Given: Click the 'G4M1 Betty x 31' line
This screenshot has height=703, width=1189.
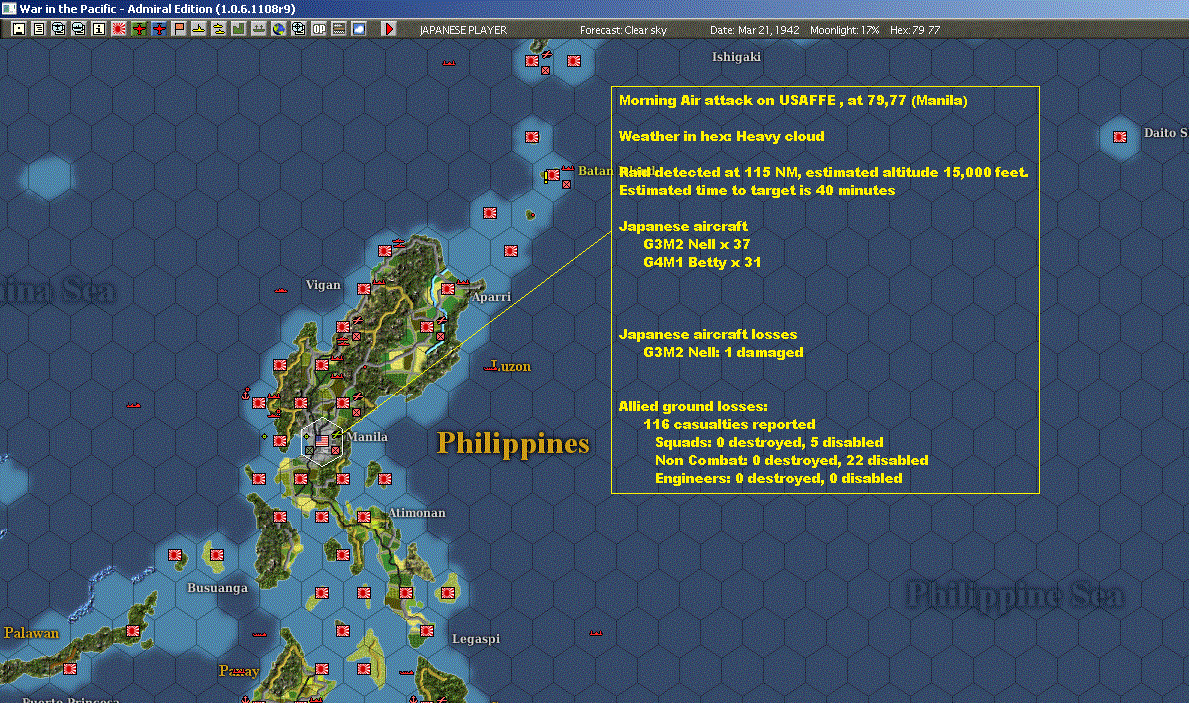Looking at the screenshot, I should [x=702, y=262].
